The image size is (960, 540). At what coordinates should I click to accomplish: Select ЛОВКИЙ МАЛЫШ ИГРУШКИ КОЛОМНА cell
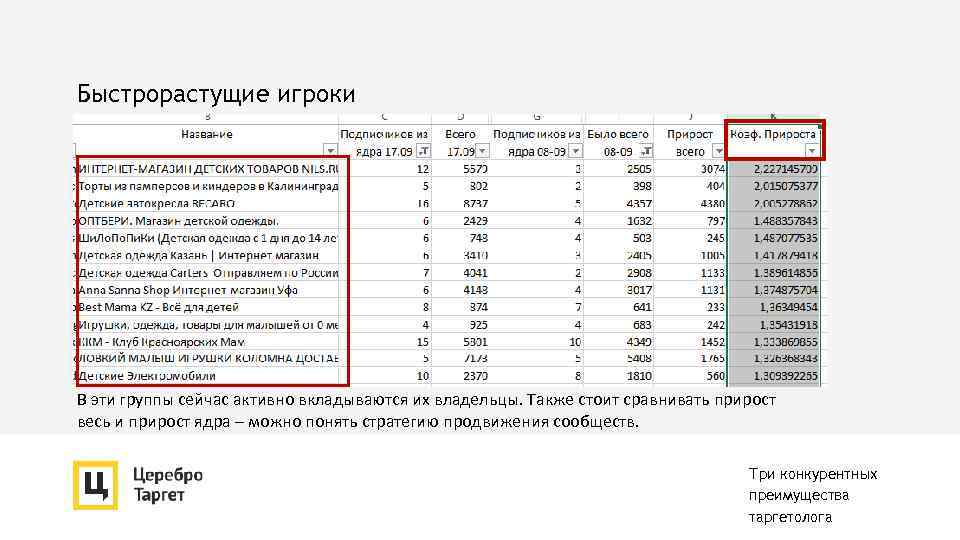tap(207, 359)
